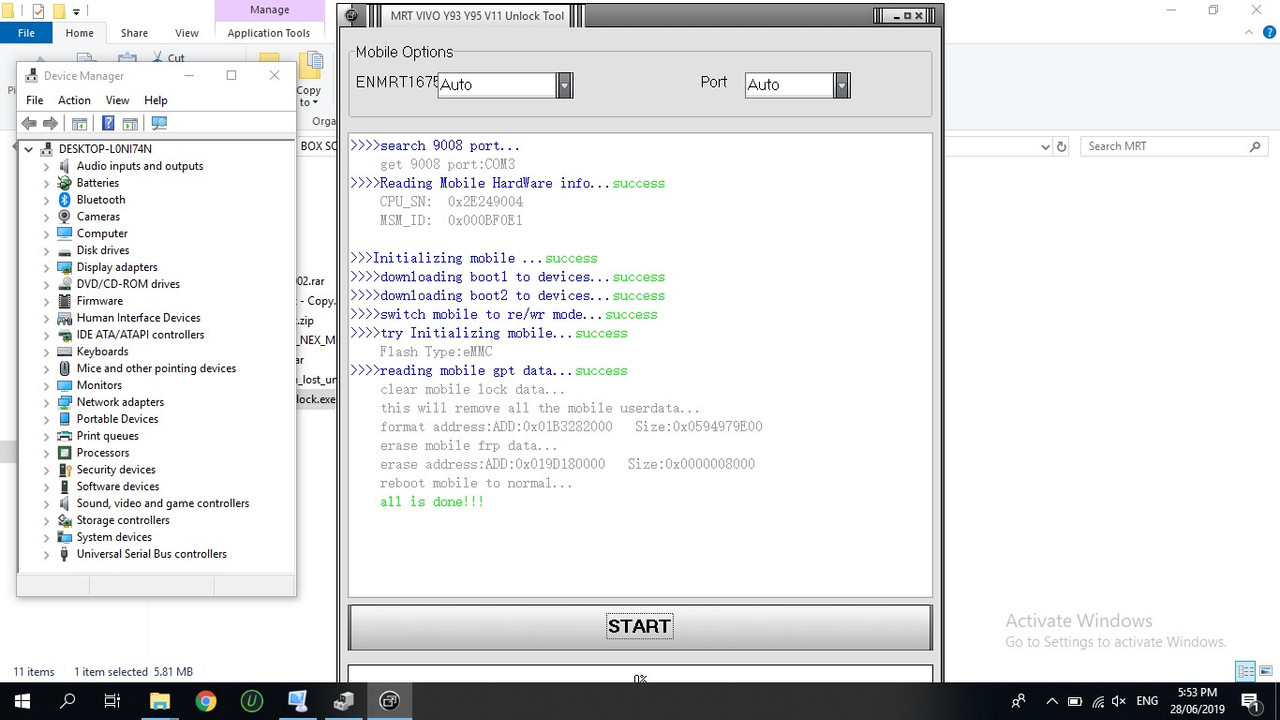
Task: Click the clock showing 5:53 PM
Action: [x=1196, y=693]
